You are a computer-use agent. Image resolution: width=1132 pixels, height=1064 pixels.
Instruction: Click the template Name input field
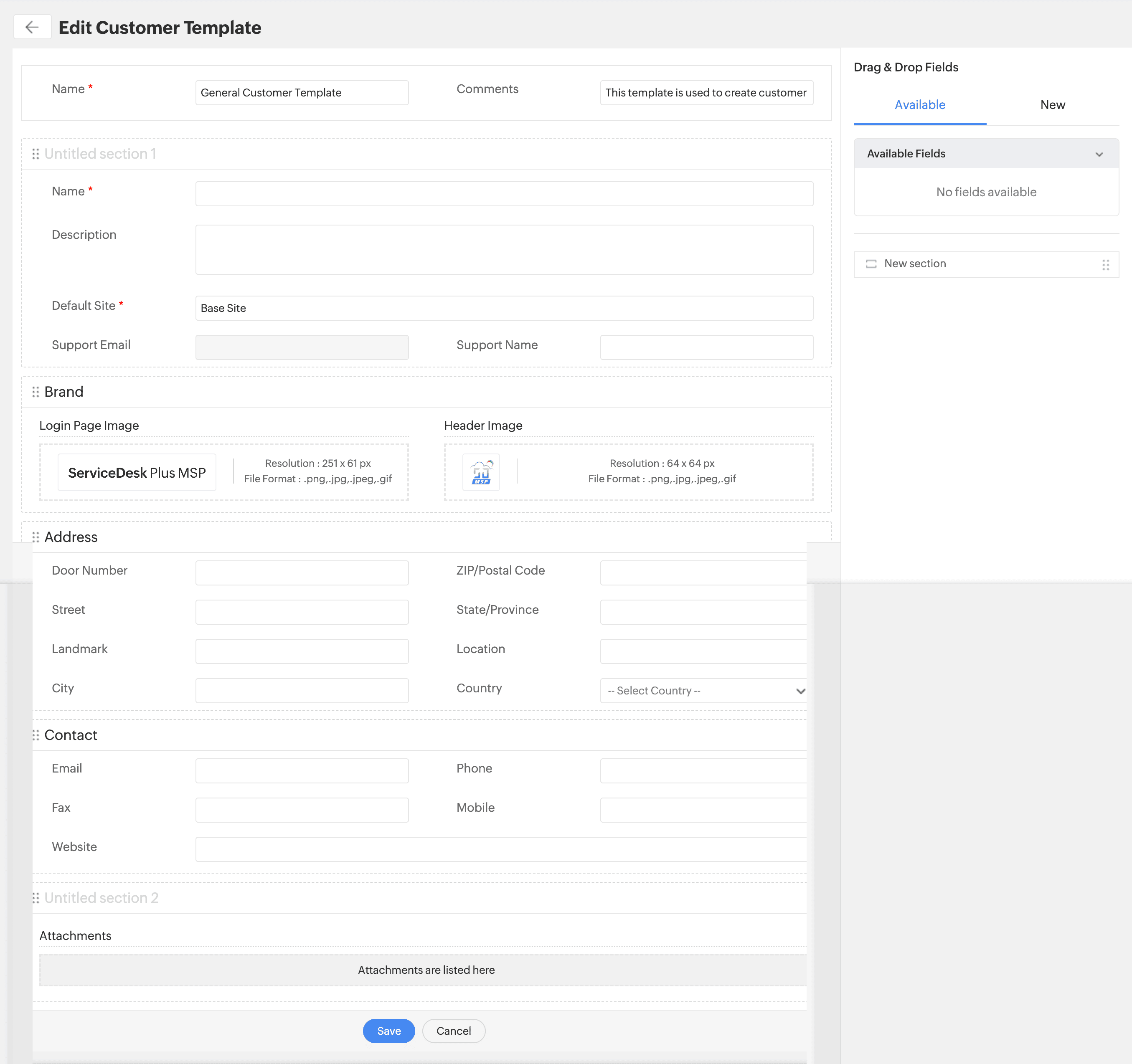[301, 92]
